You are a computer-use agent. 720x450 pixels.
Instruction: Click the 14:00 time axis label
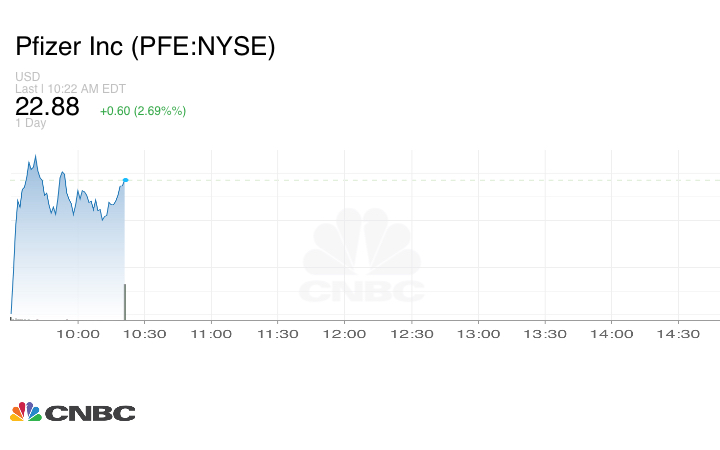click(x=611, y=335)
